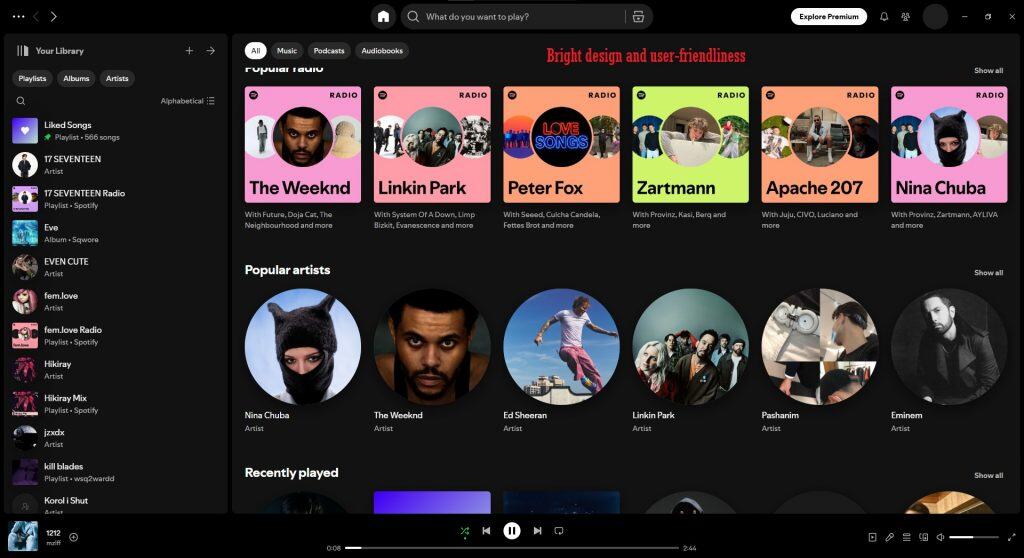The image size is (1024, 558).
Task: Go back to the previous track
Action: pyautogui.click(x=486, y=531)
